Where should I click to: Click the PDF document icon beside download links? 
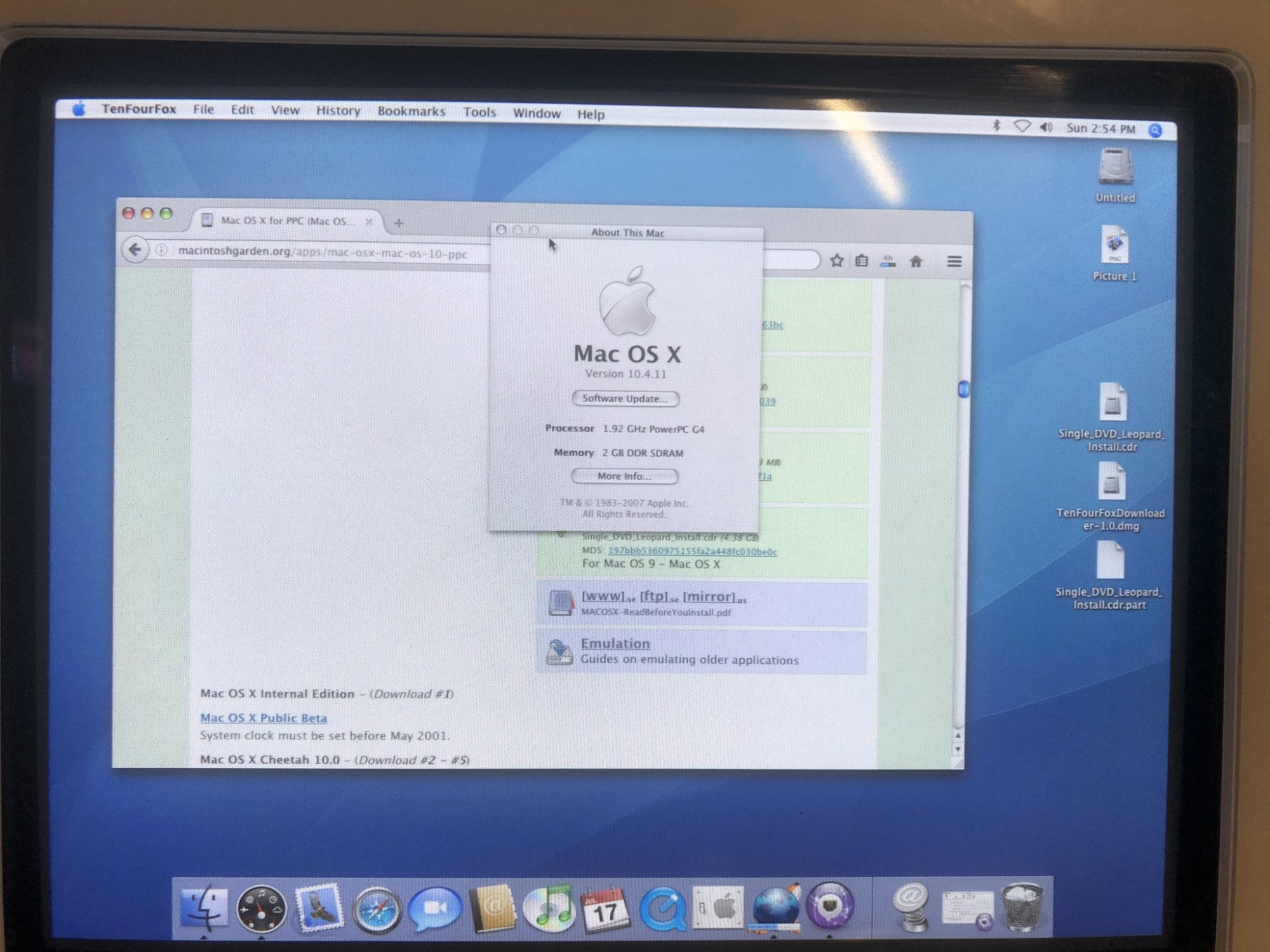561,603
